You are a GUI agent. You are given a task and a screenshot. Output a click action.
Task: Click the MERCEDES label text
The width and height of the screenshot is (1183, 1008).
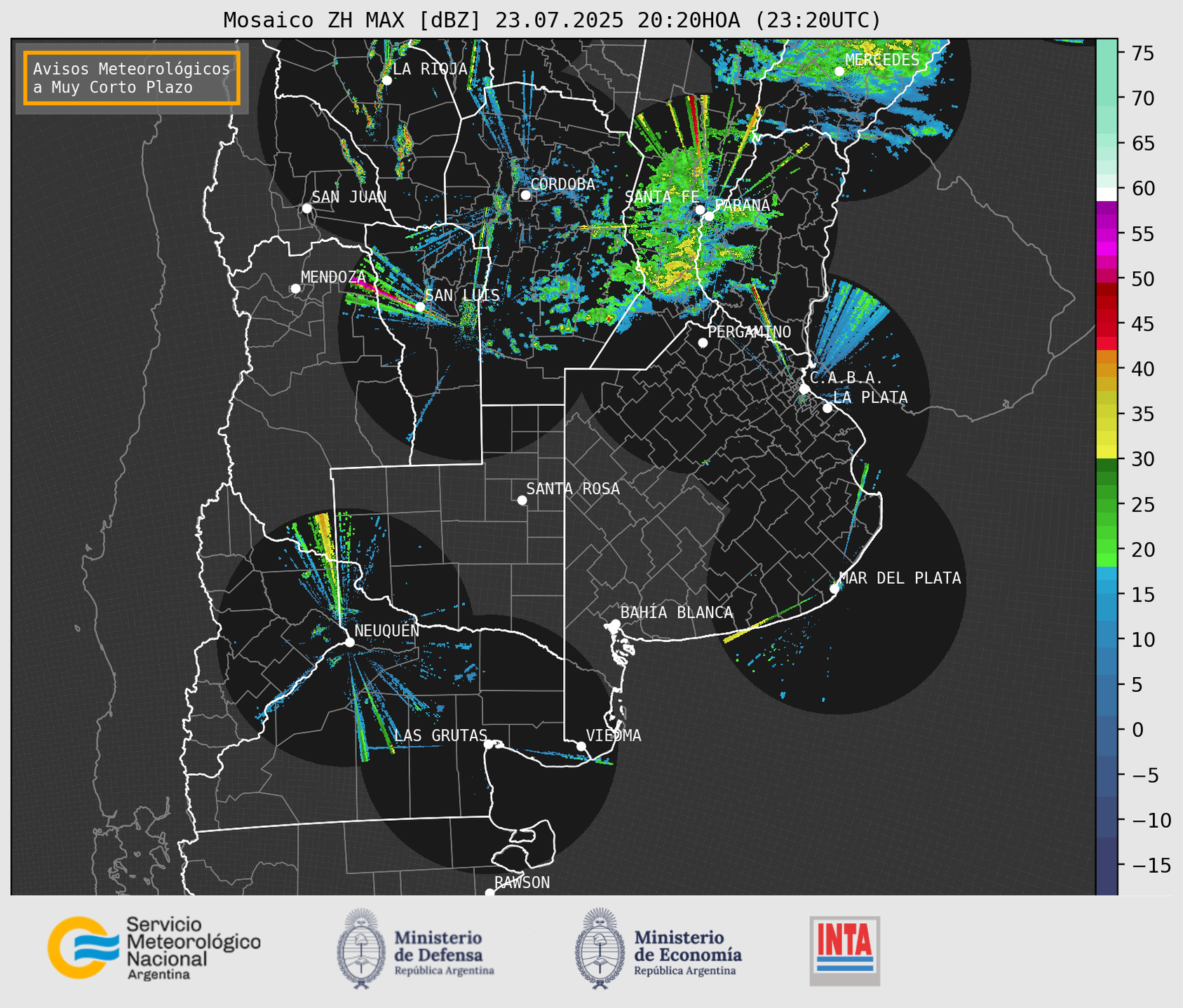pyautogui.click(x=882, y=60)
